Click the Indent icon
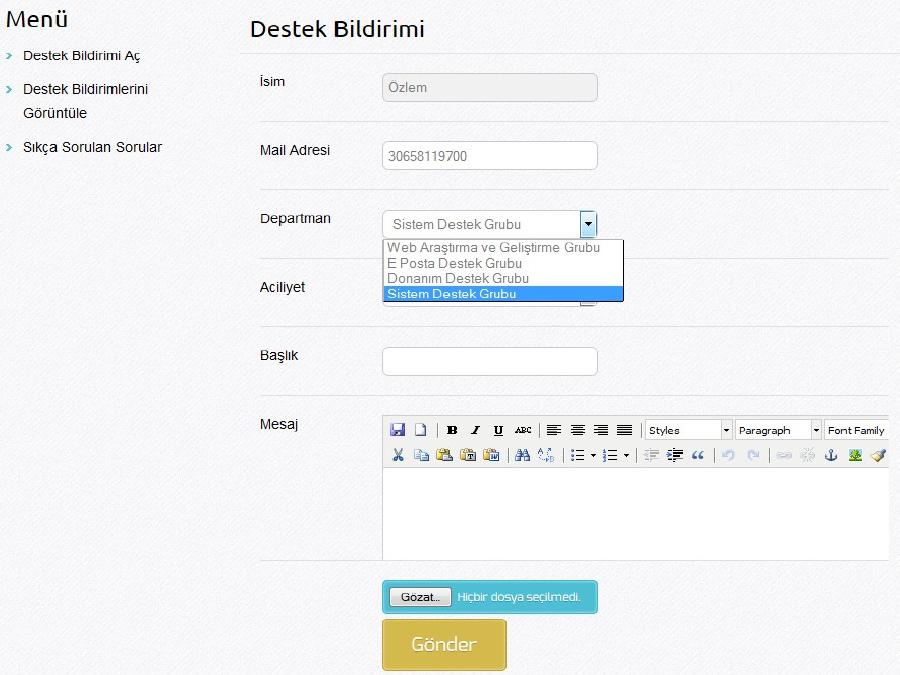This screenshot has width=900, height=675. click(674, 455)
